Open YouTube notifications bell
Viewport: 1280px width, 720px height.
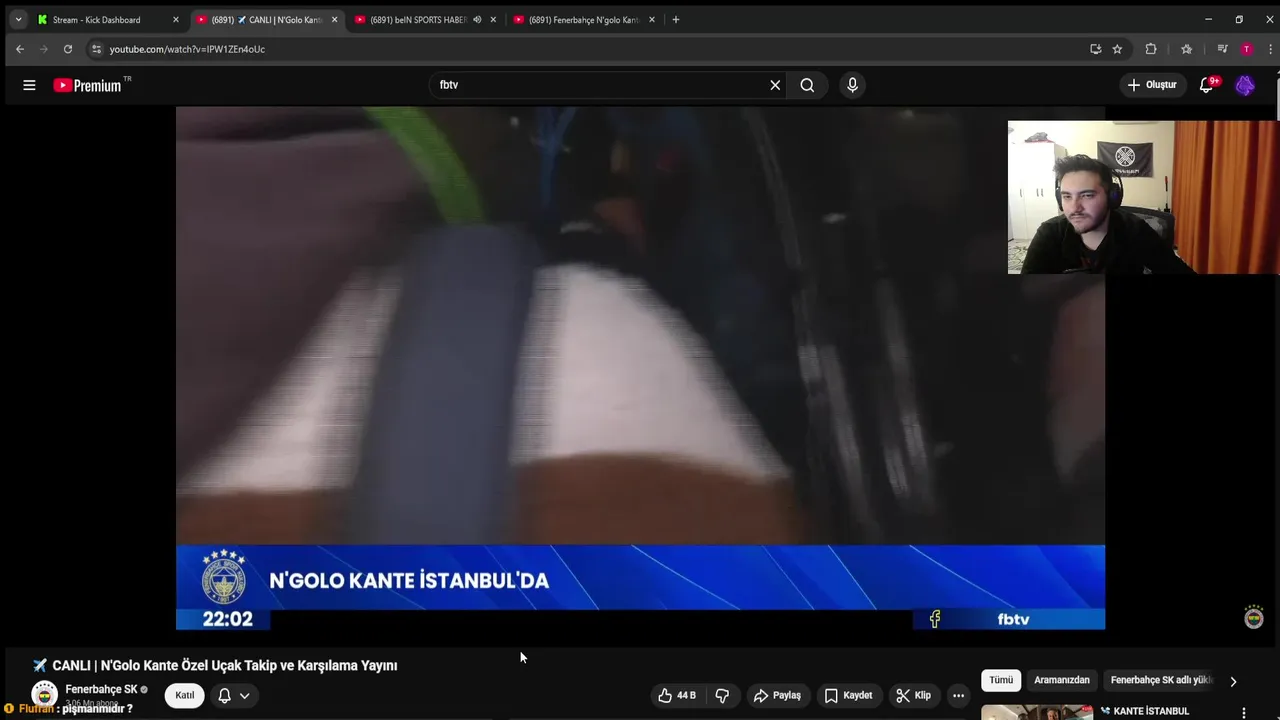(1207, 85)
